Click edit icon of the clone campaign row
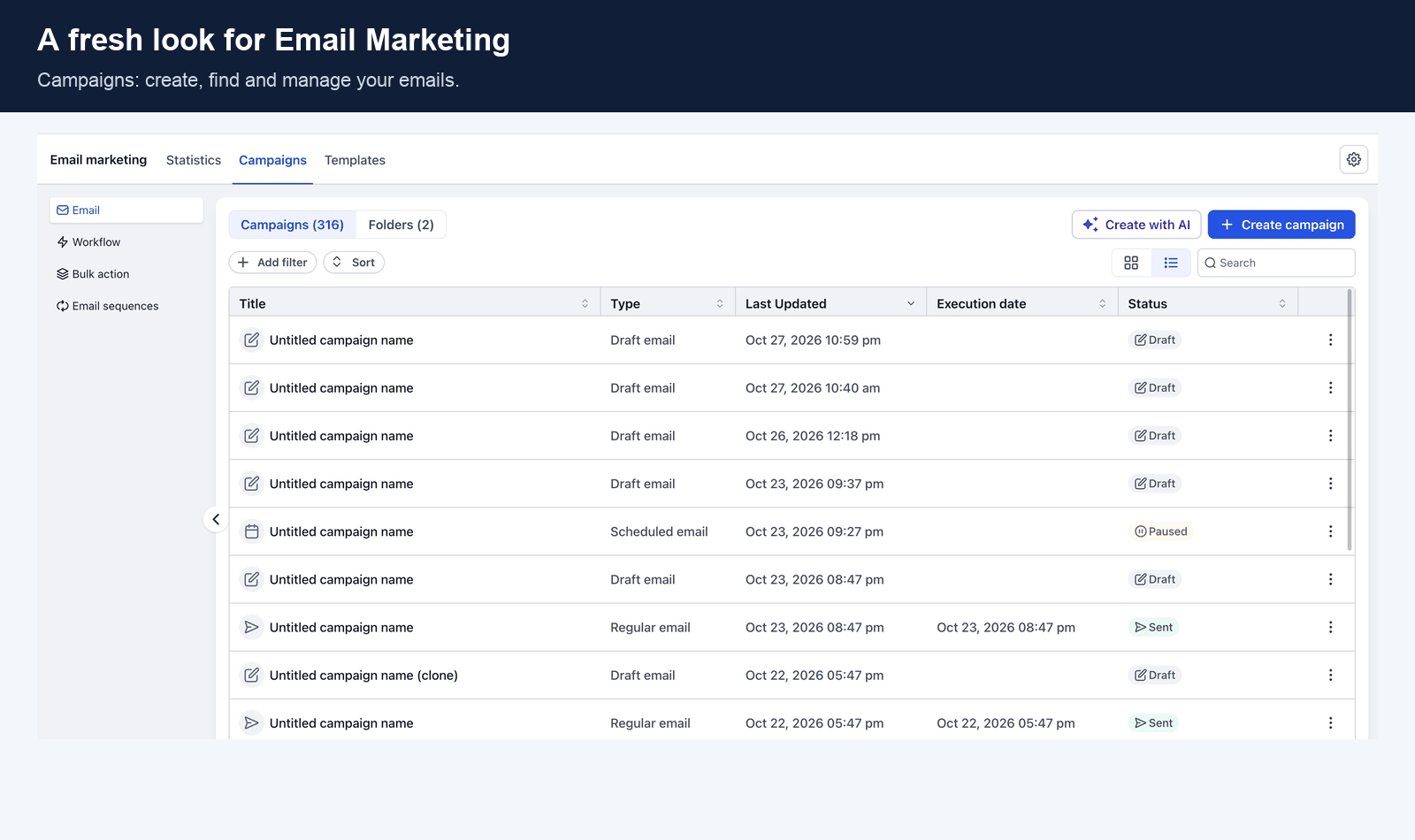Viewport: 1415px width, 840px height. (252, 676)
